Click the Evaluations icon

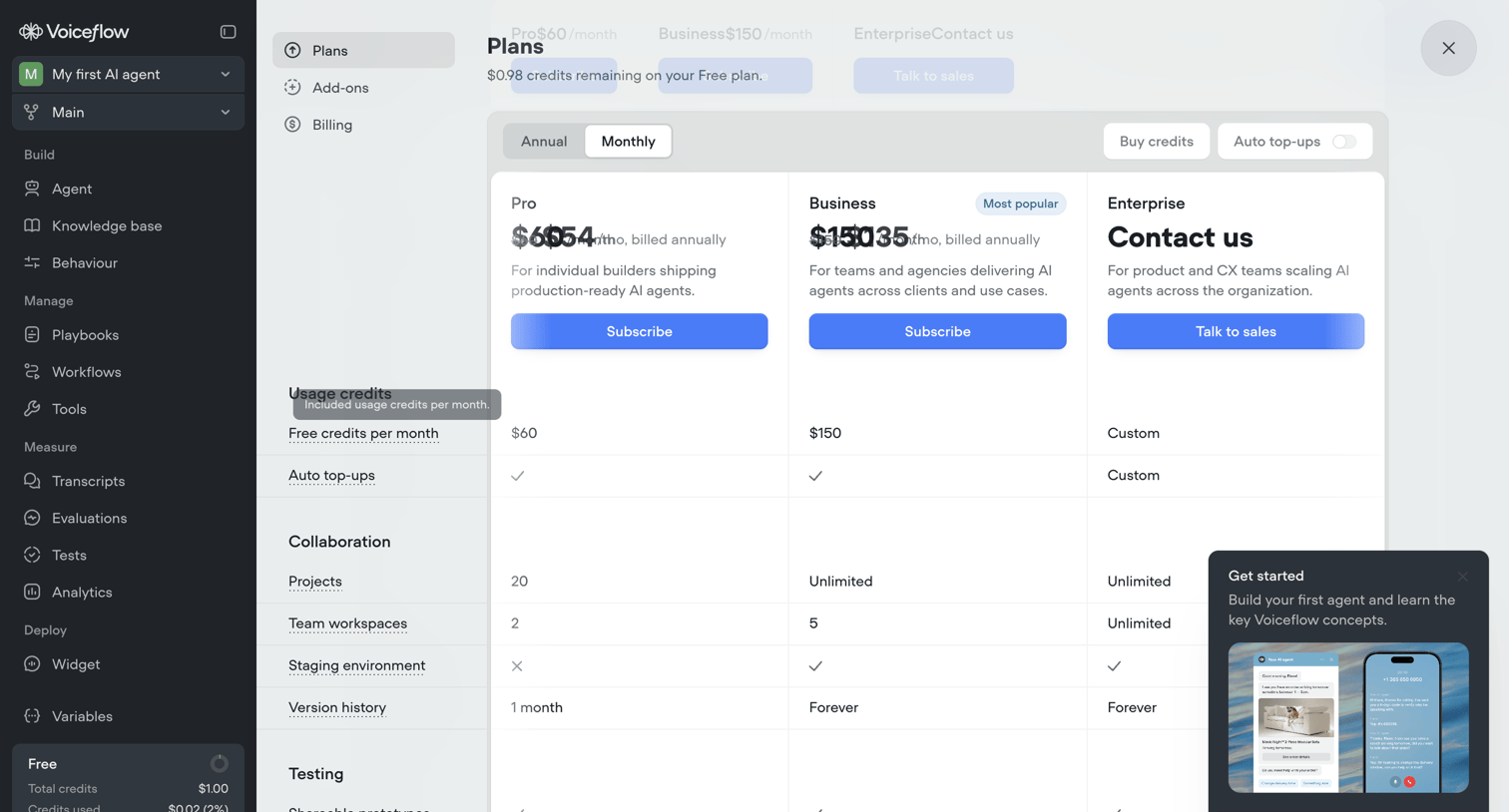tap(32, 518)
